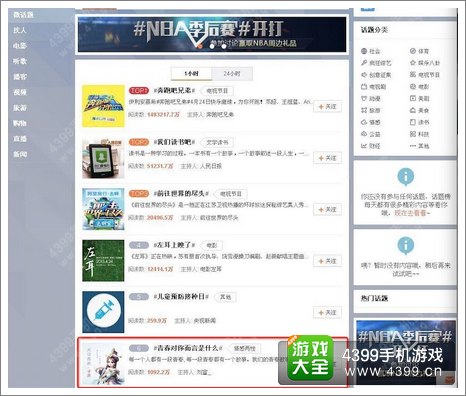Open the #我们读书吧# topic title
The height and width of the screenshot is (396, 466).
pos(174,142)
